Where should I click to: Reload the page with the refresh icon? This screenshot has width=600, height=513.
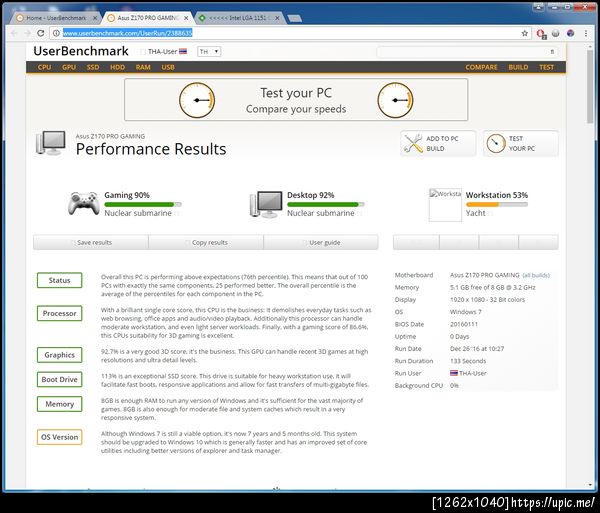[41, 33]
